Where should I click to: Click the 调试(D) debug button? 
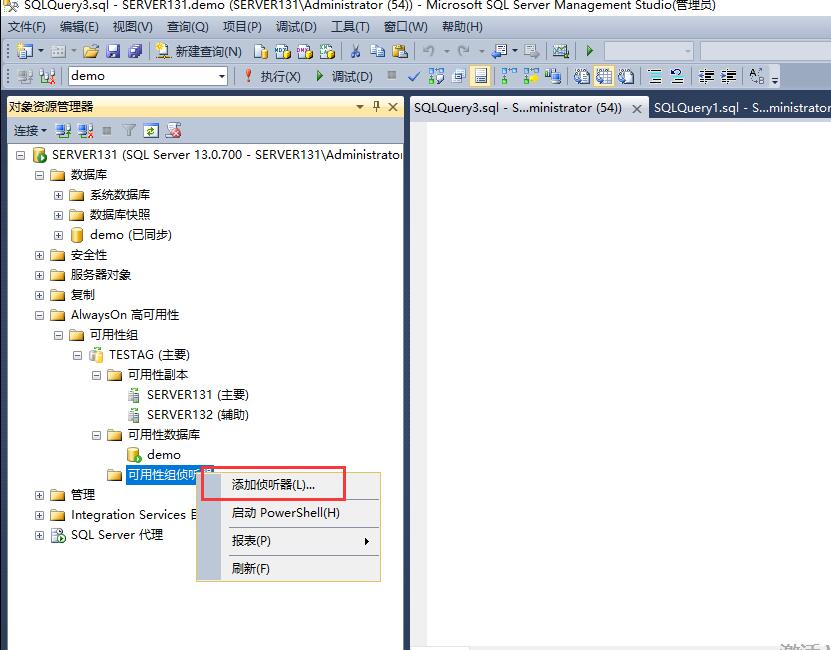click(x=344, y=76)
